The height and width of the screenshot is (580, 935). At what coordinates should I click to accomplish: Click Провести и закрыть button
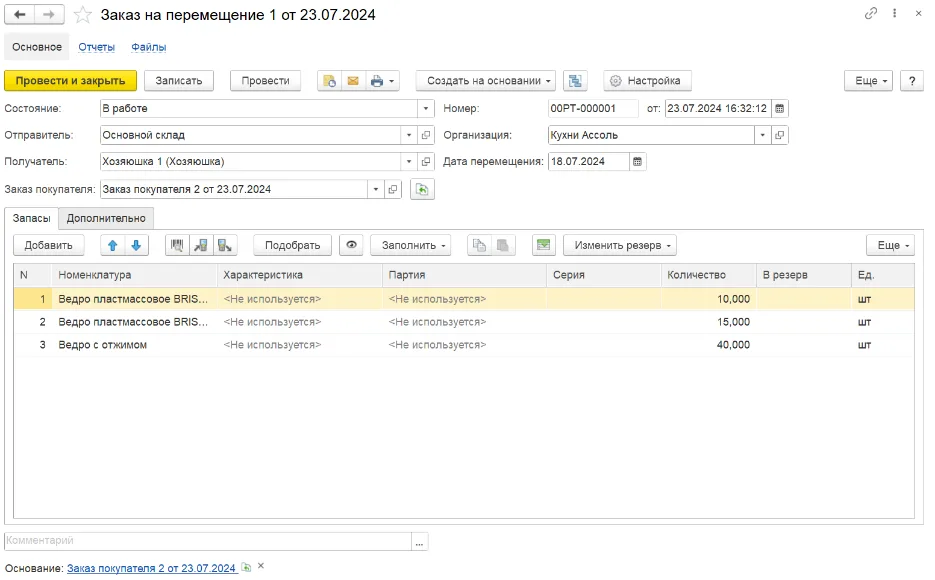(70, 80)
